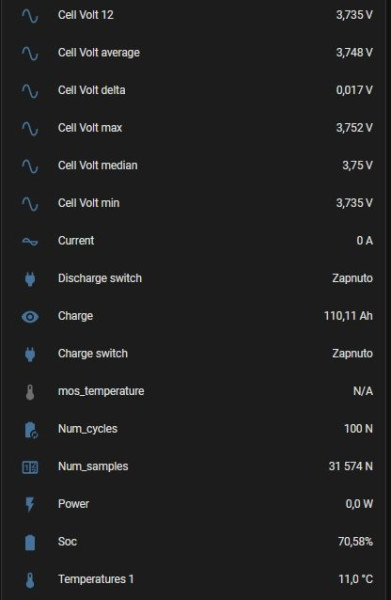Click the plug icon for Charge switch
This screenshot has width=391, height=600.
(30, 354)
